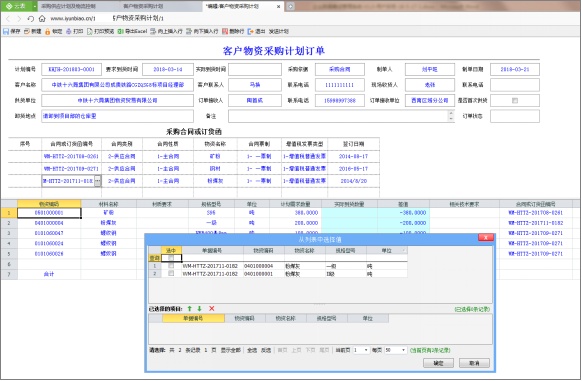
Task: Click the 新建 (New) toolbar icon
Action: [x=27, y=32]
